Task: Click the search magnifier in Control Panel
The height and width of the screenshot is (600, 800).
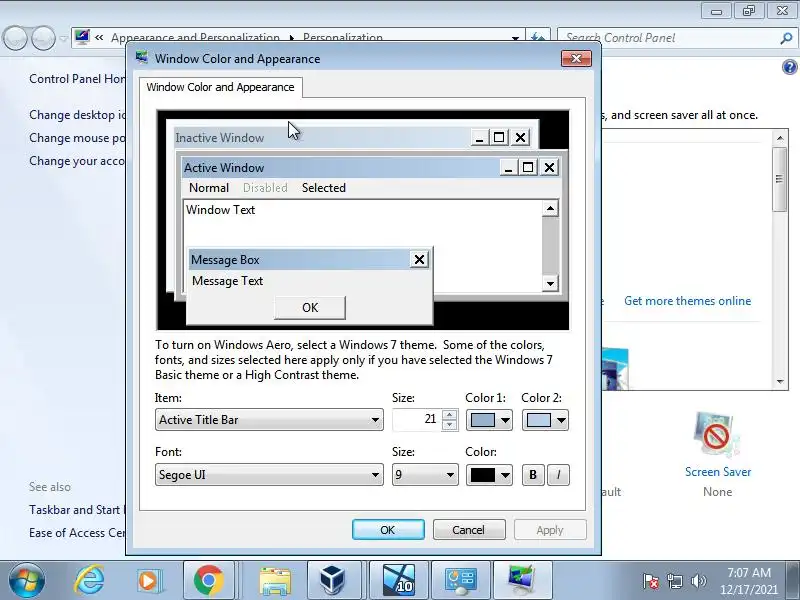Action: click(786, 38)
